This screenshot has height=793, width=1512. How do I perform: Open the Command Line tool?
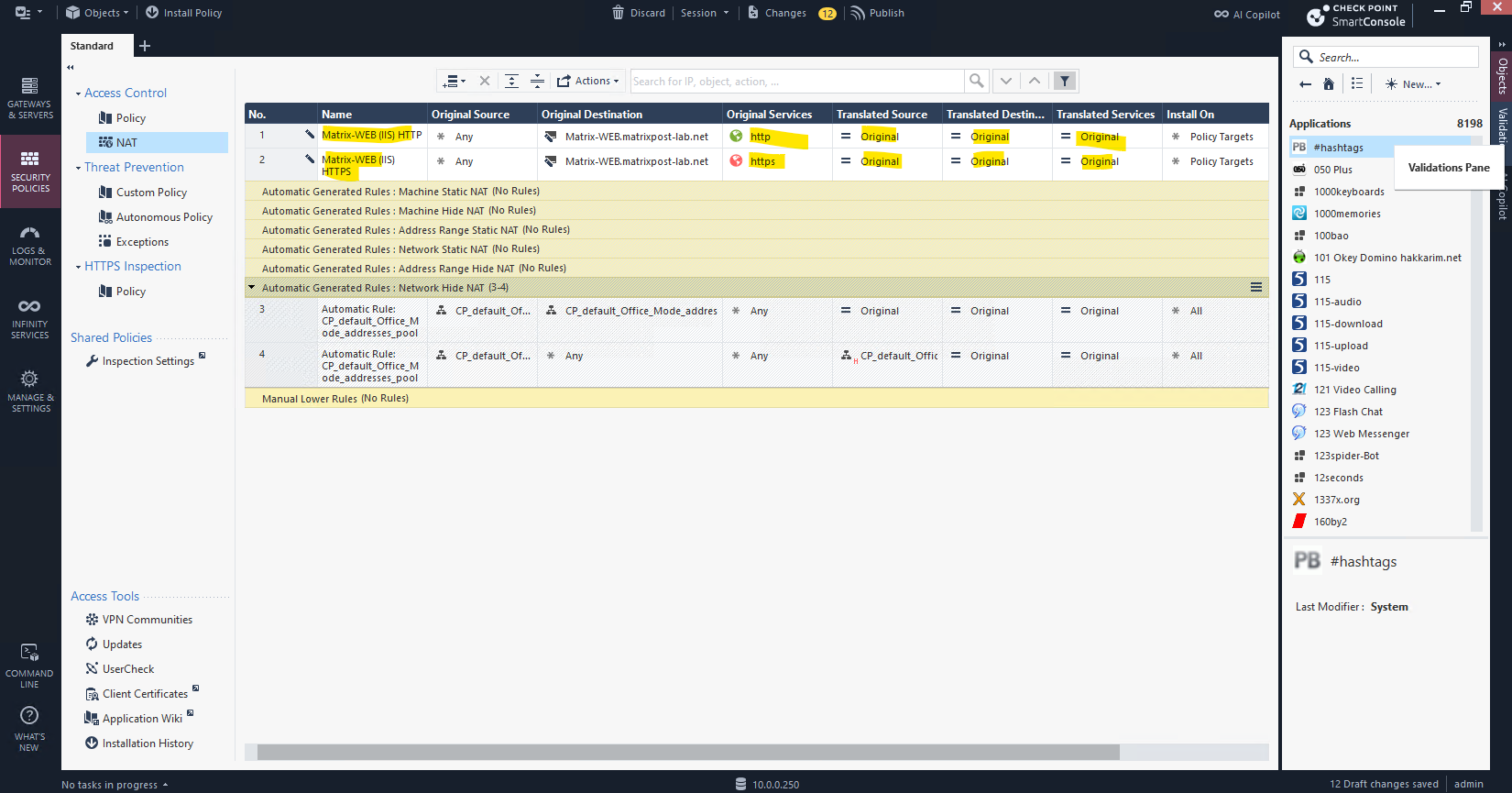tap(30, 665)
